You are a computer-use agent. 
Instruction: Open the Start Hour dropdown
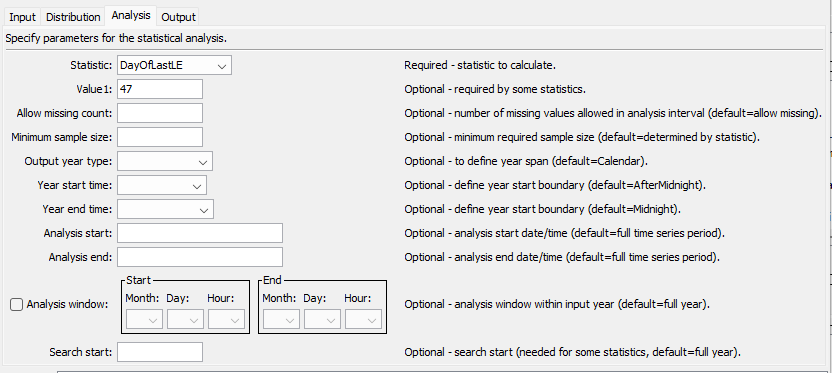click(227, 319)
